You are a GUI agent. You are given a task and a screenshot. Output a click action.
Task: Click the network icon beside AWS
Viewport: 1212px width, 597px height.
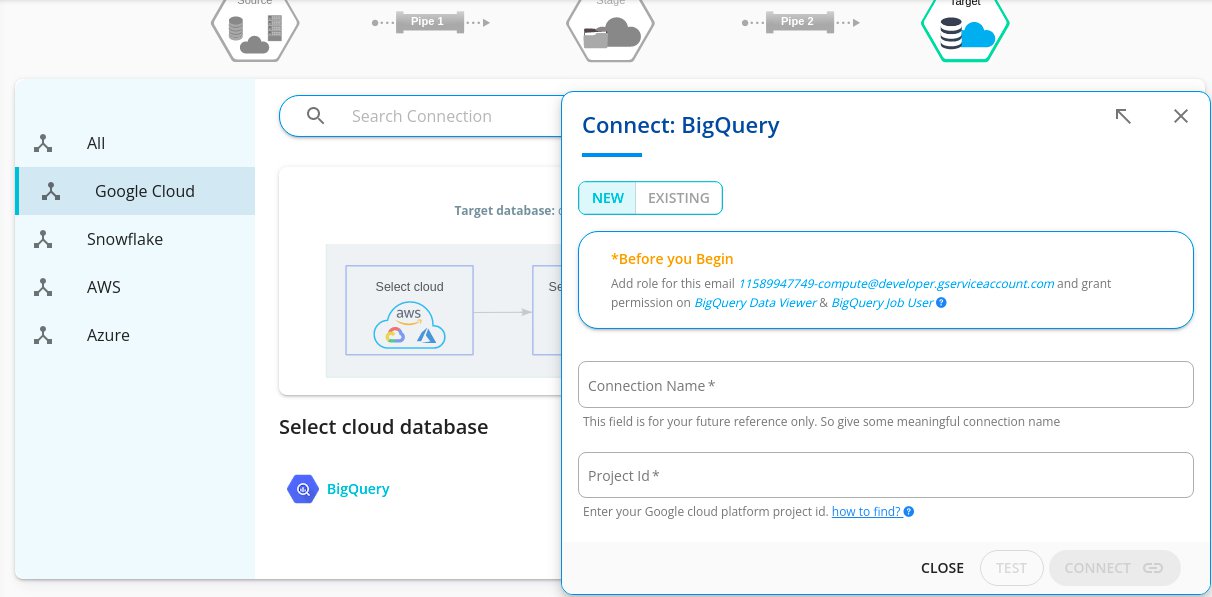[x=43, y=287]
